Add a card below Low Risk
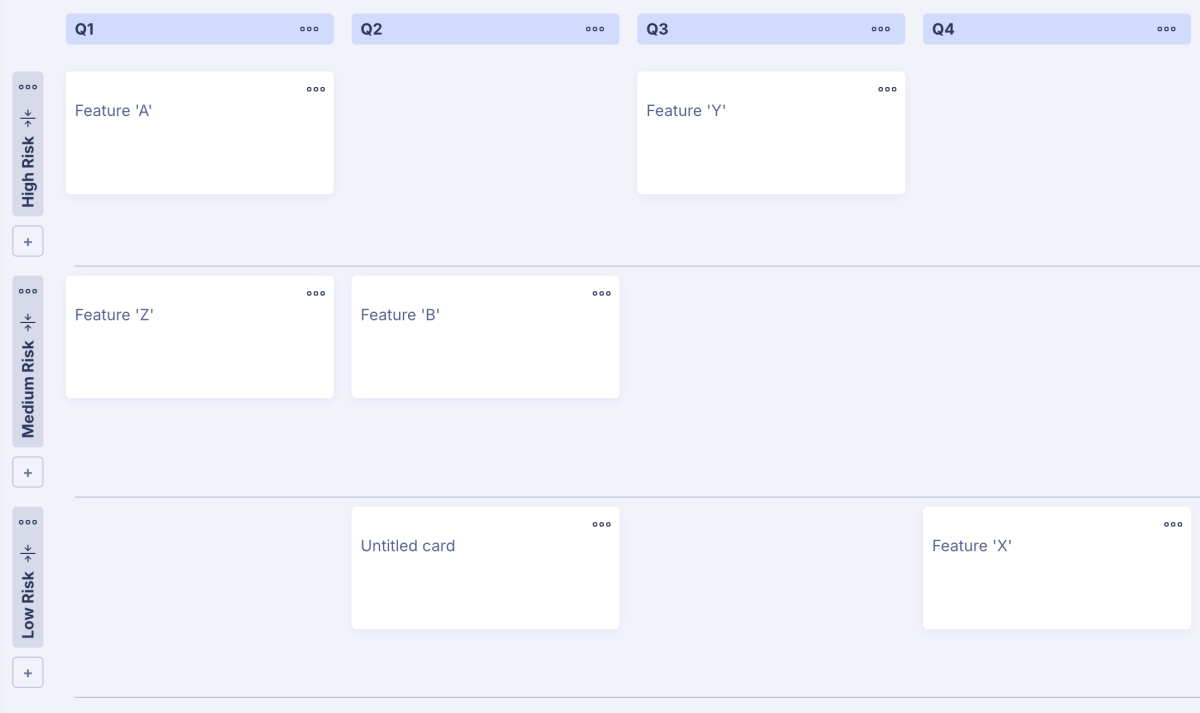 coord(28,672)
